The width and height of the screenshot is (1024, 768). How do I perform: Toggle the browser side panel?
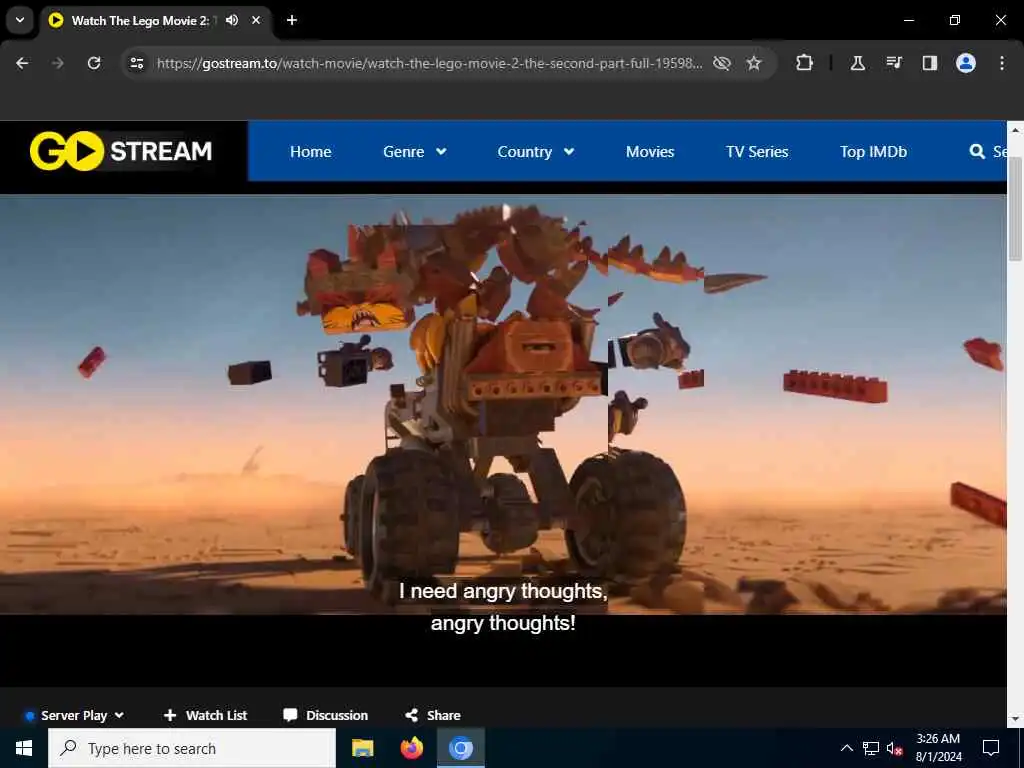pyautogui.click(x=930, y=63)
